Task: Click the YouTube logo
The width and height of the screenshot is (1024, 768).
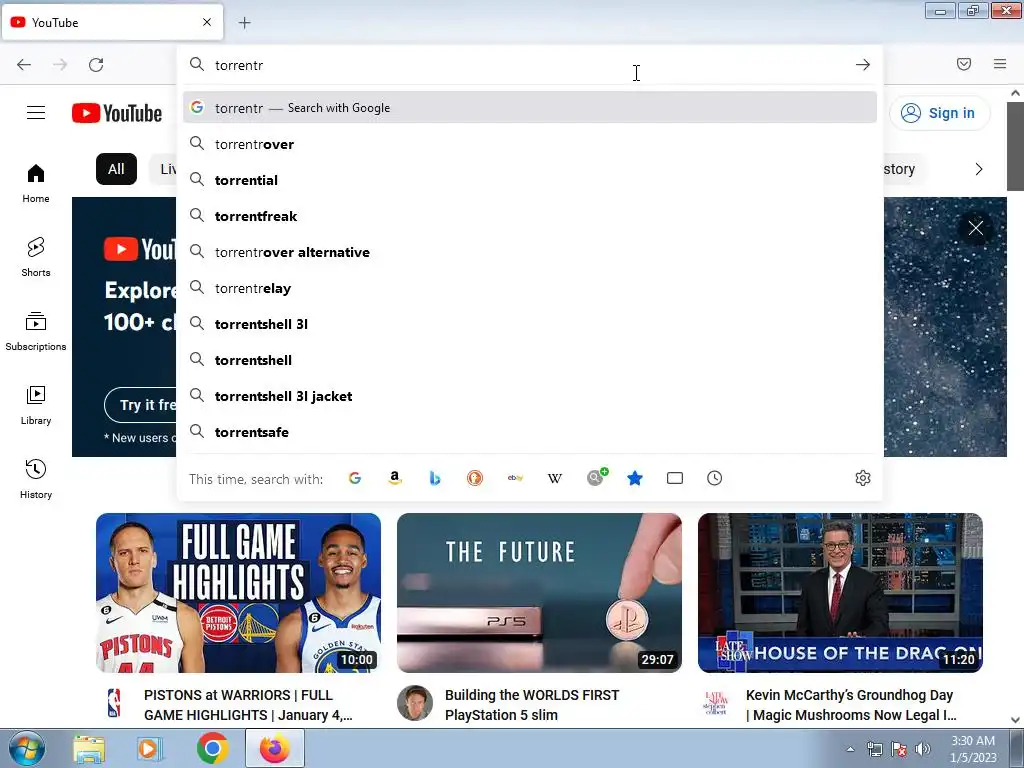Action: [x=117, y=113]
